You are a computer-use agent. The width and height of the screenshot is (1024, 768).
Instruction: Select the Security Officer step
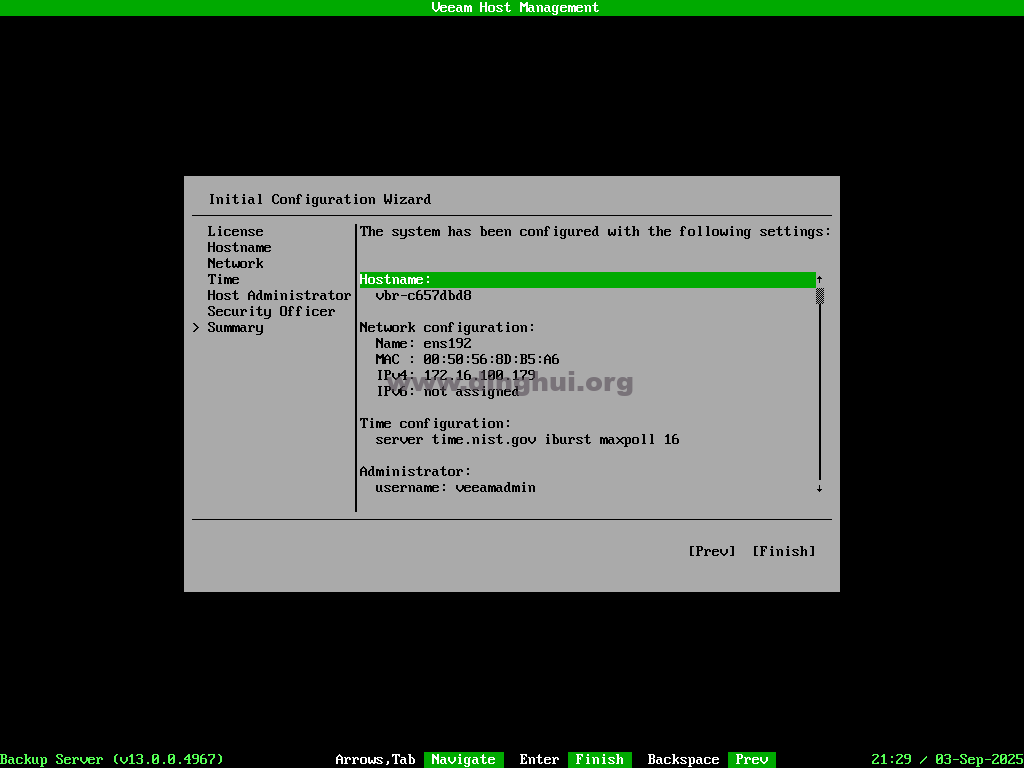pyautogui.click(x=271, y=312)
